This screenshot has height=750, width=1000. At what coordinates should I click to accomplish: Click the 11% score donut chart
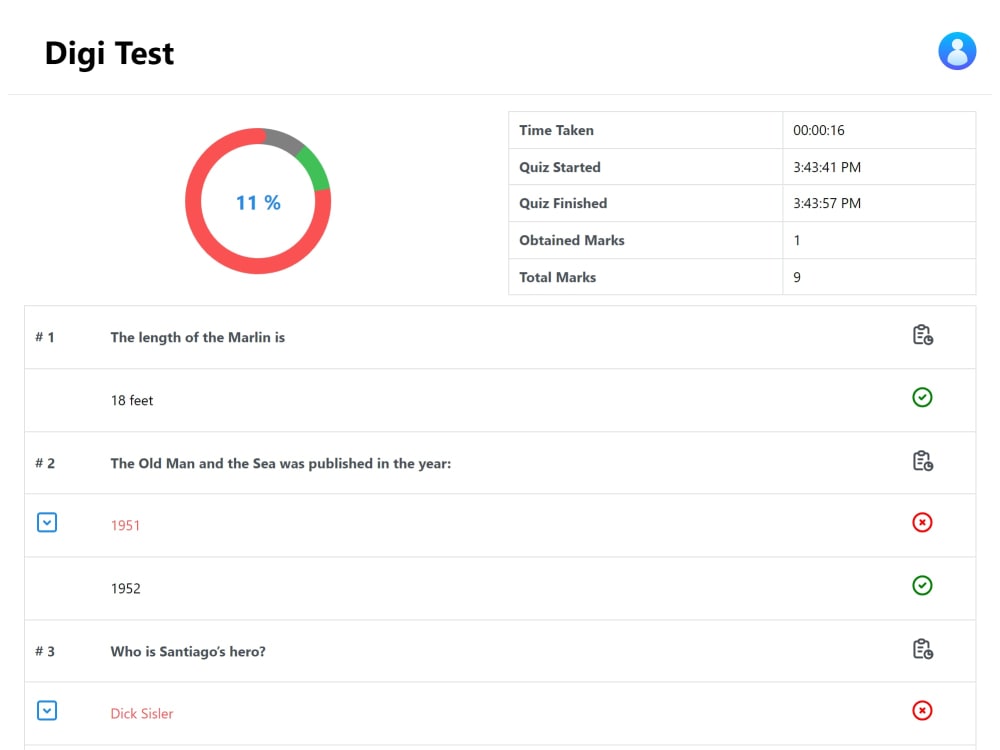[x=258, y=201]
